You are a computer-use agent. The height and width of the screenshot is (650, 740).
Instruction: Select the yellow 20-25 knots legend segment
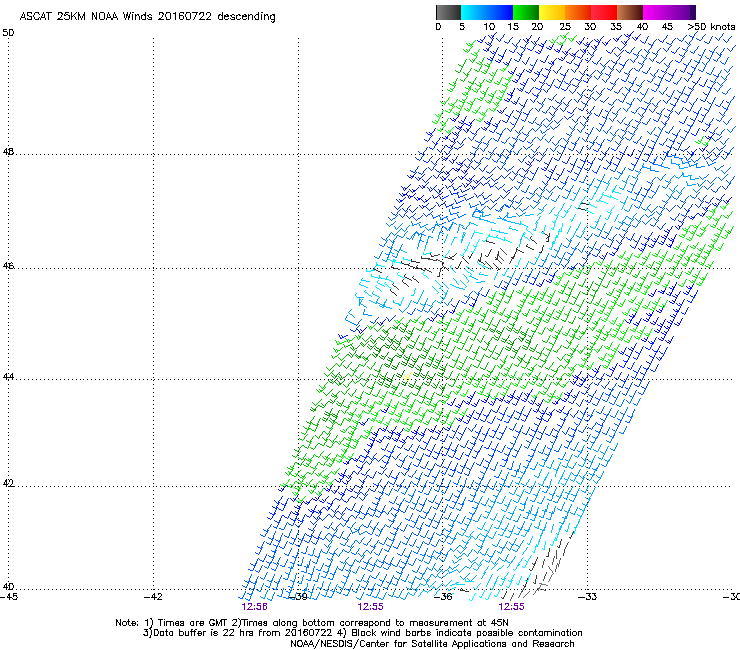tap(552, 12)
